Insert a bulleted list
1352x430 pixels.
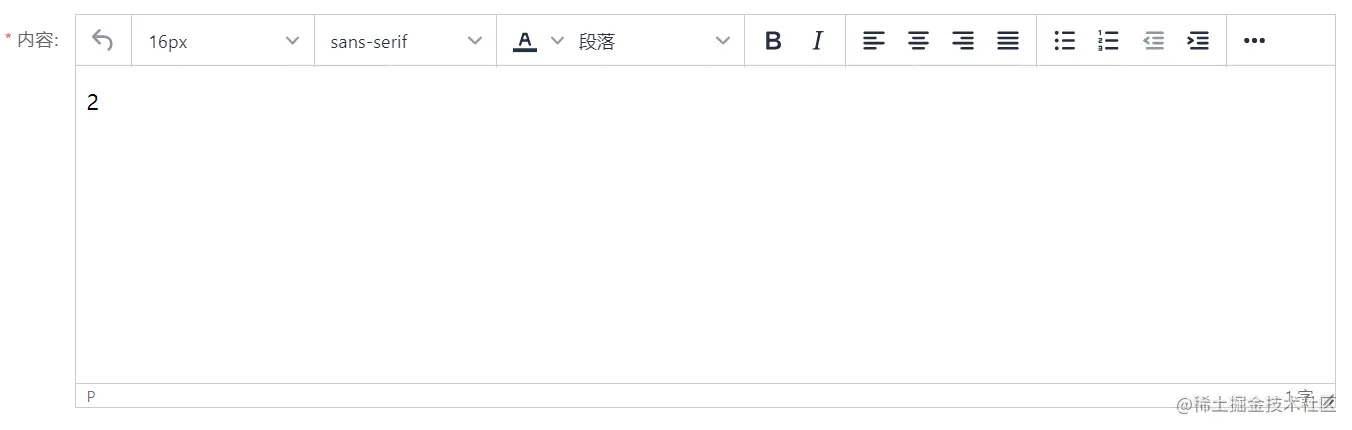[x=1065, y=41]
